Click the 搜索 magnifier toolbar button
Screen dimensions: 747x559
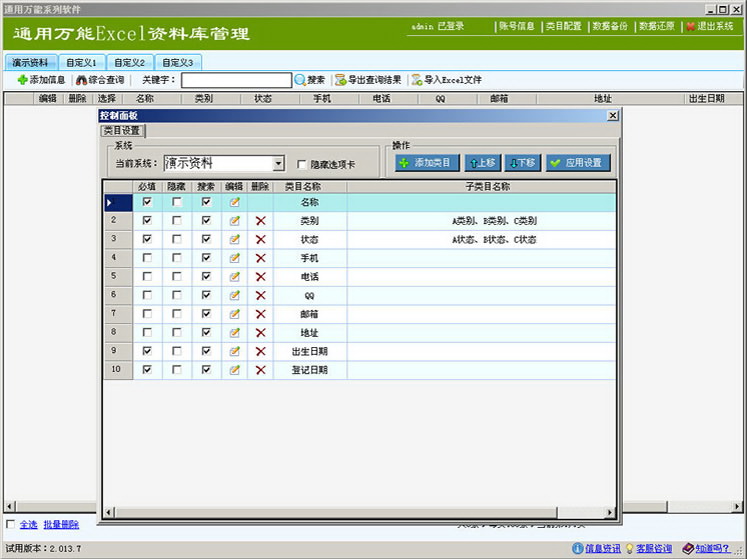pyautogui.click(x=310, y=80)
